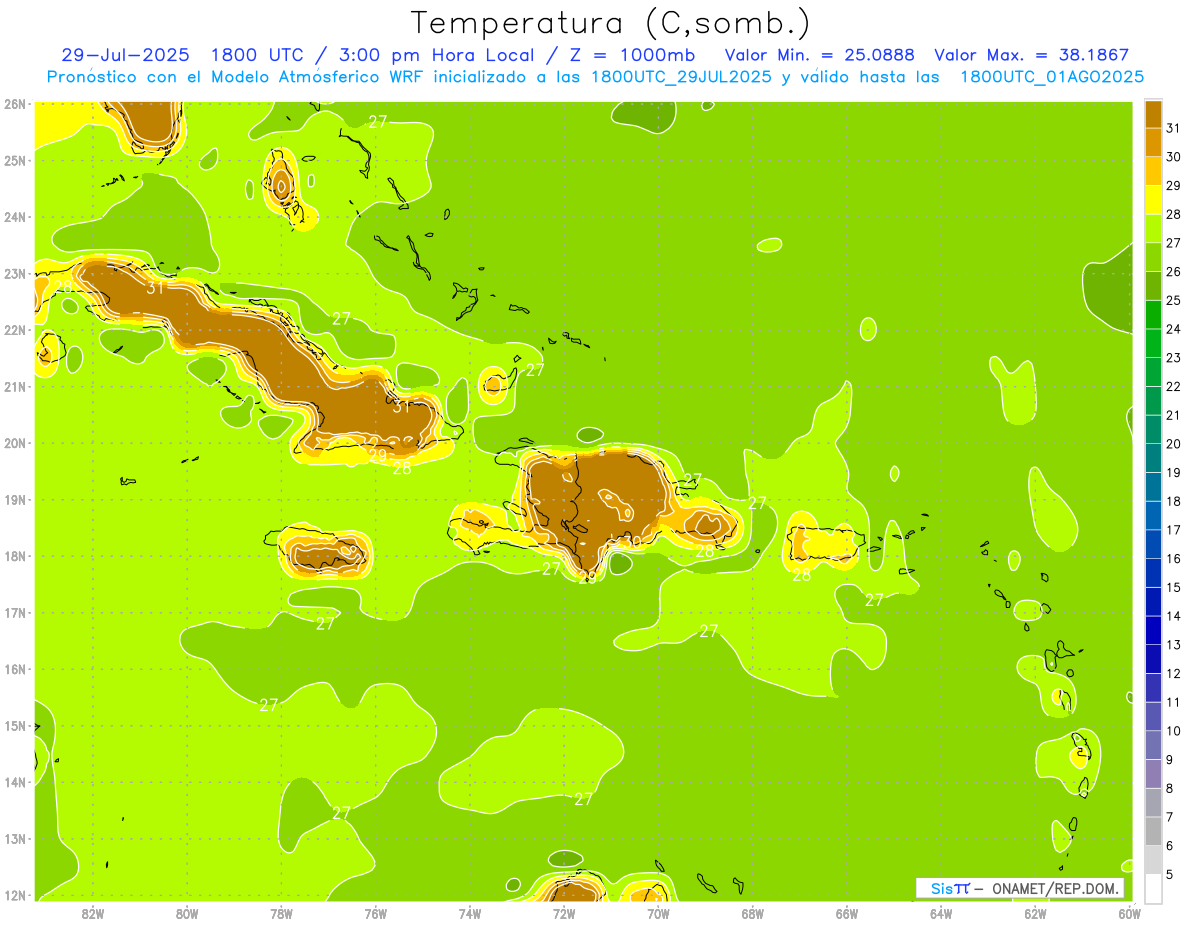The image size is (1200, 927).
Task: Select the date text "29-Jul-2025"
Action: coord(126,55)
